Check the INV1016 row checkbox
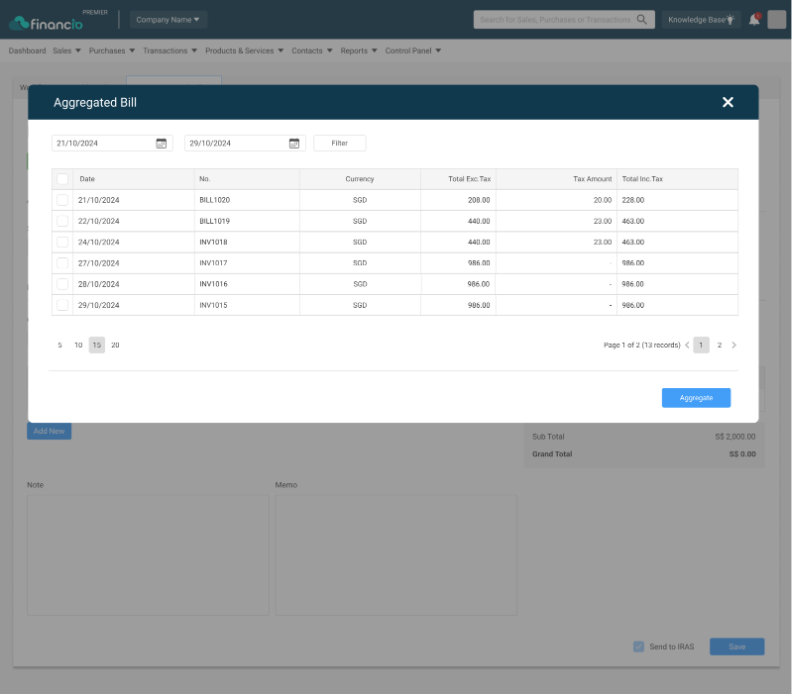The width and height of the screenshot is (792, 694). coord(63,284)
